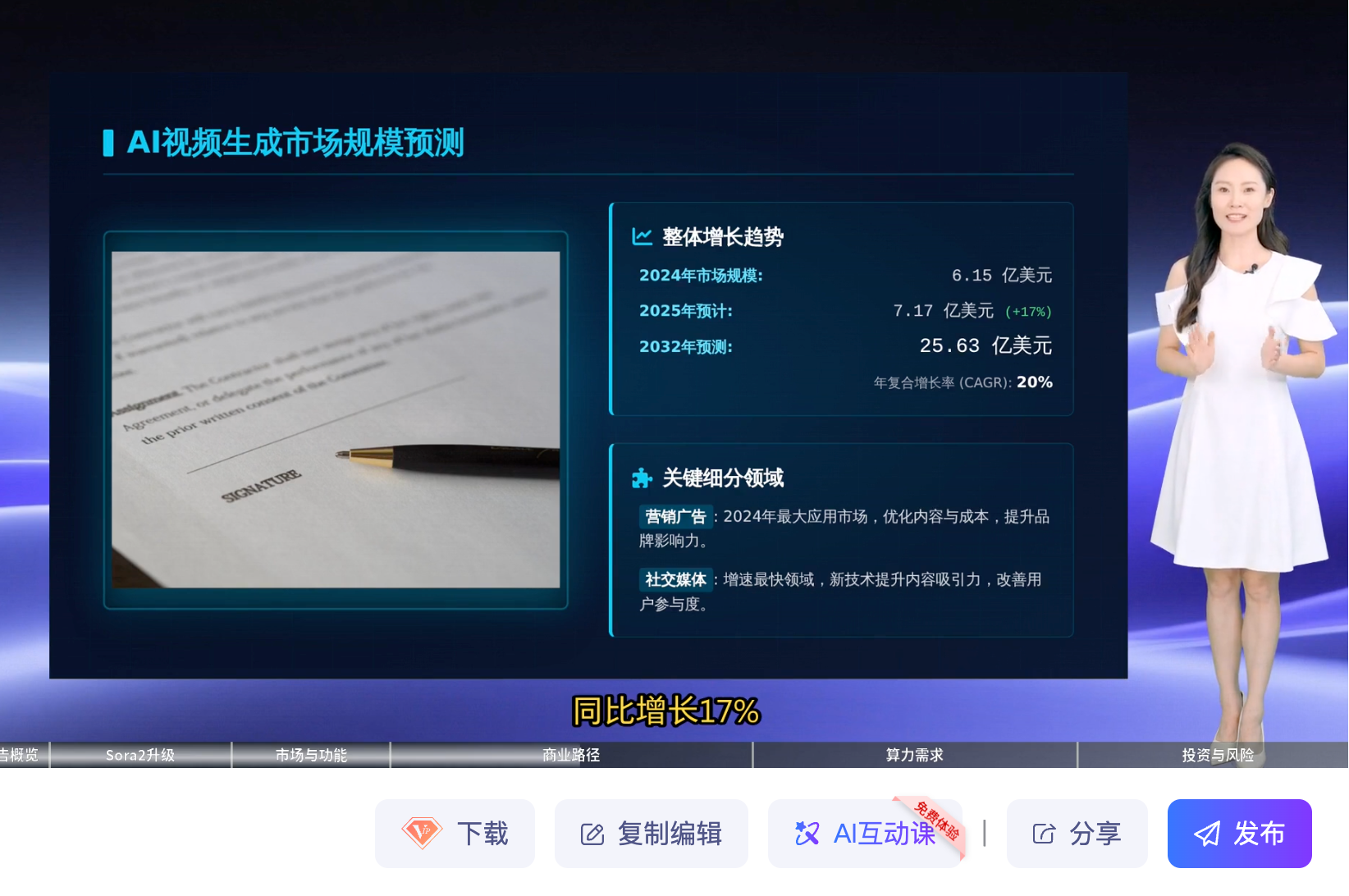1349x896 pixels.
Task: Click the paper plane icon on 发布
Action: click(x=1206, y=834)
